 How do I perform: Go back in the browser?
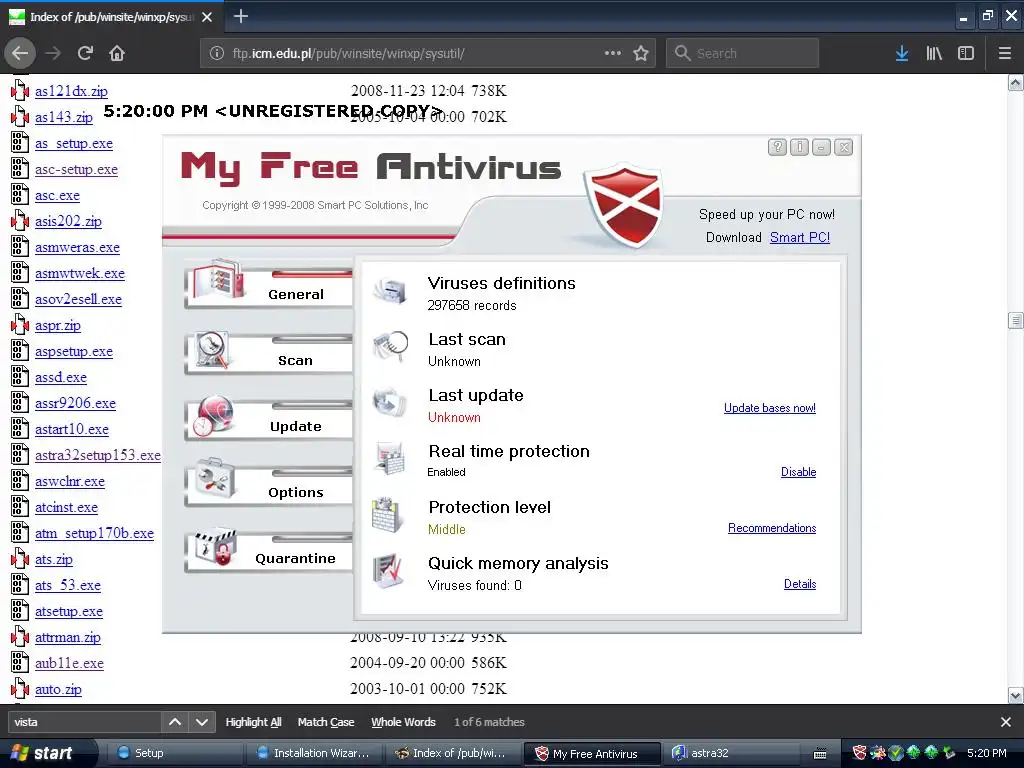pyautogui.click(x=20, y=53)
